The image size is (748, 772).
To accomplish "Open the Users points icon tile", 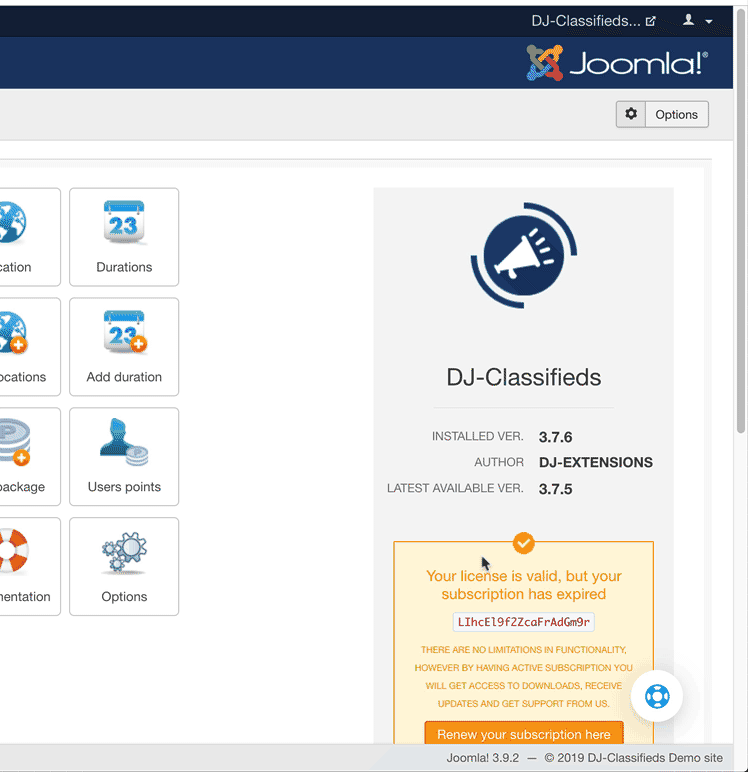I will pyautogui.click(x=124, y=456).
